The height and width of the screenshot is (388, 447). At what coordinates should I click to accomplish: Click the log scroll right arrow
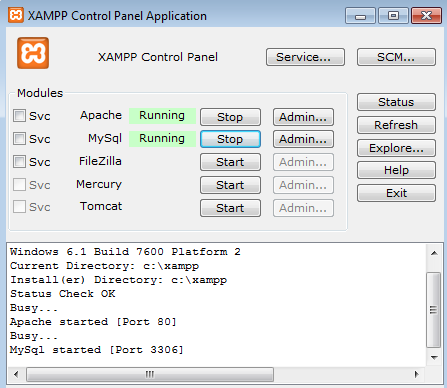[x=417, y=374]
